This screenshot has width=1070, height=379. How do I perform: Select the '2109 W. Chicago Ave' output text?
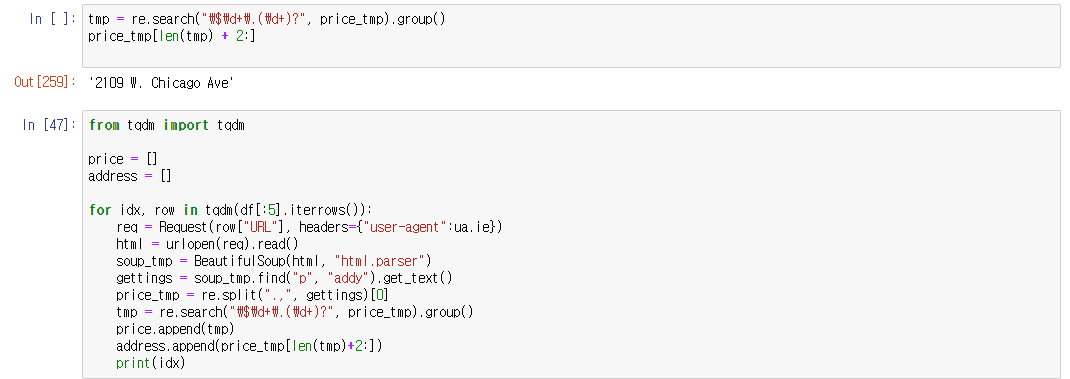(x=162, y=83)
